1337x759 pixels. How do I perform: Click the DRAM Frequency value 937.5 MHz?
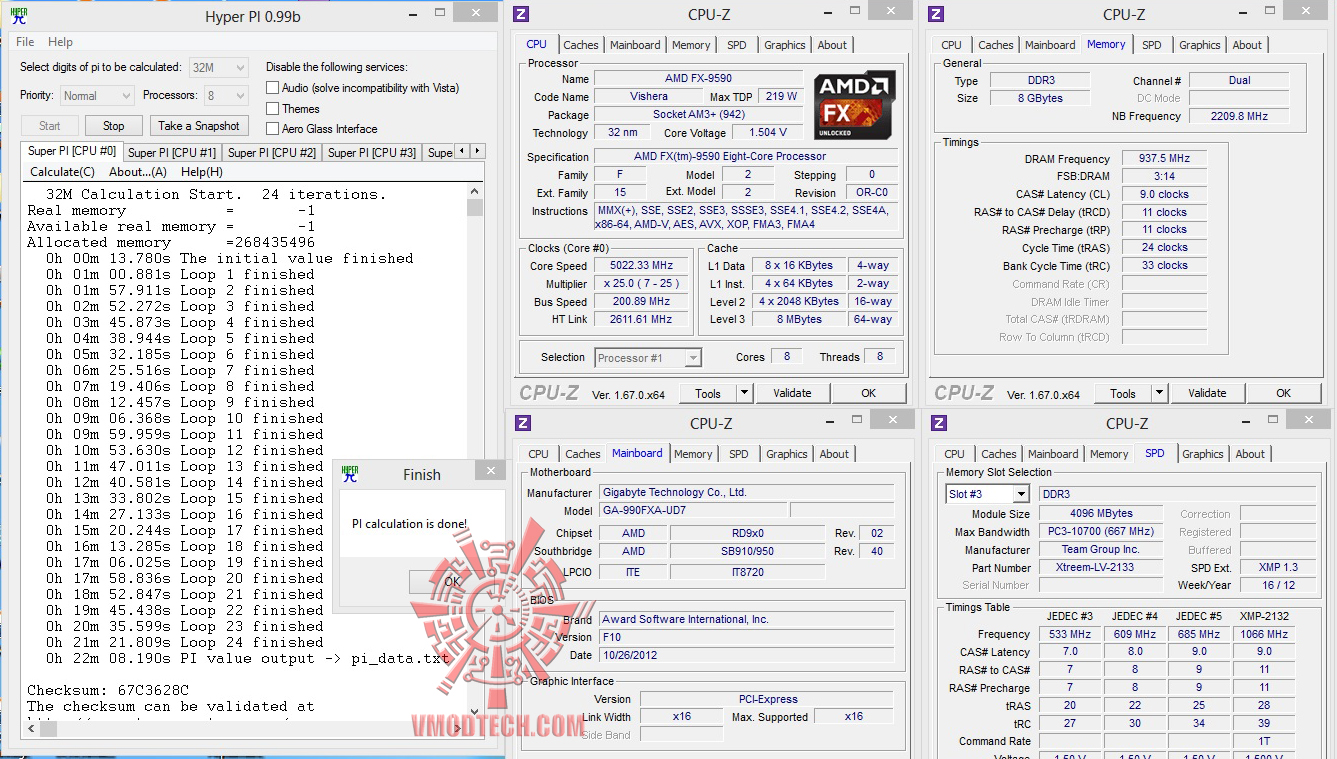1164,159
